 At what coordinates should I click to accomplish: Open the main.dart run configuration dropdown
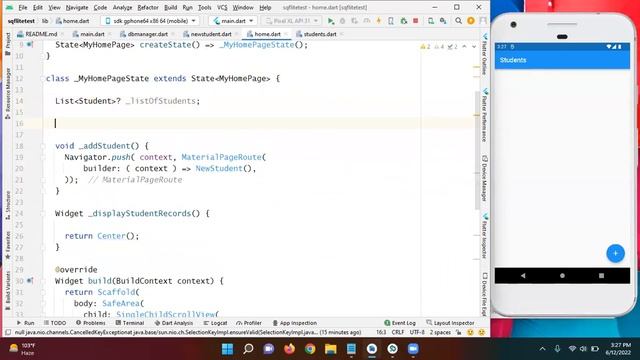click(x=233, y=21)
